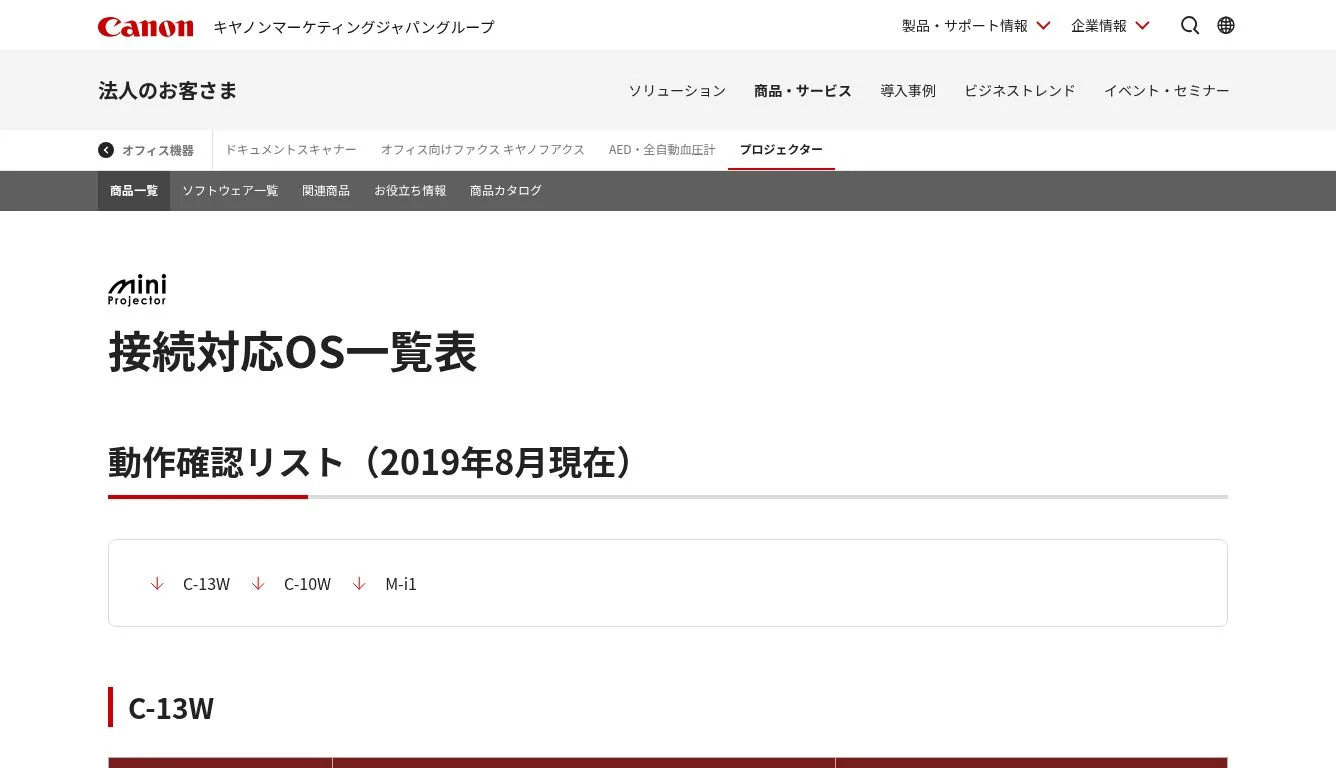This screenshot has height=768, width=1336.
Task: Jump to the C-10W anchor link
Action: (307, 584)
